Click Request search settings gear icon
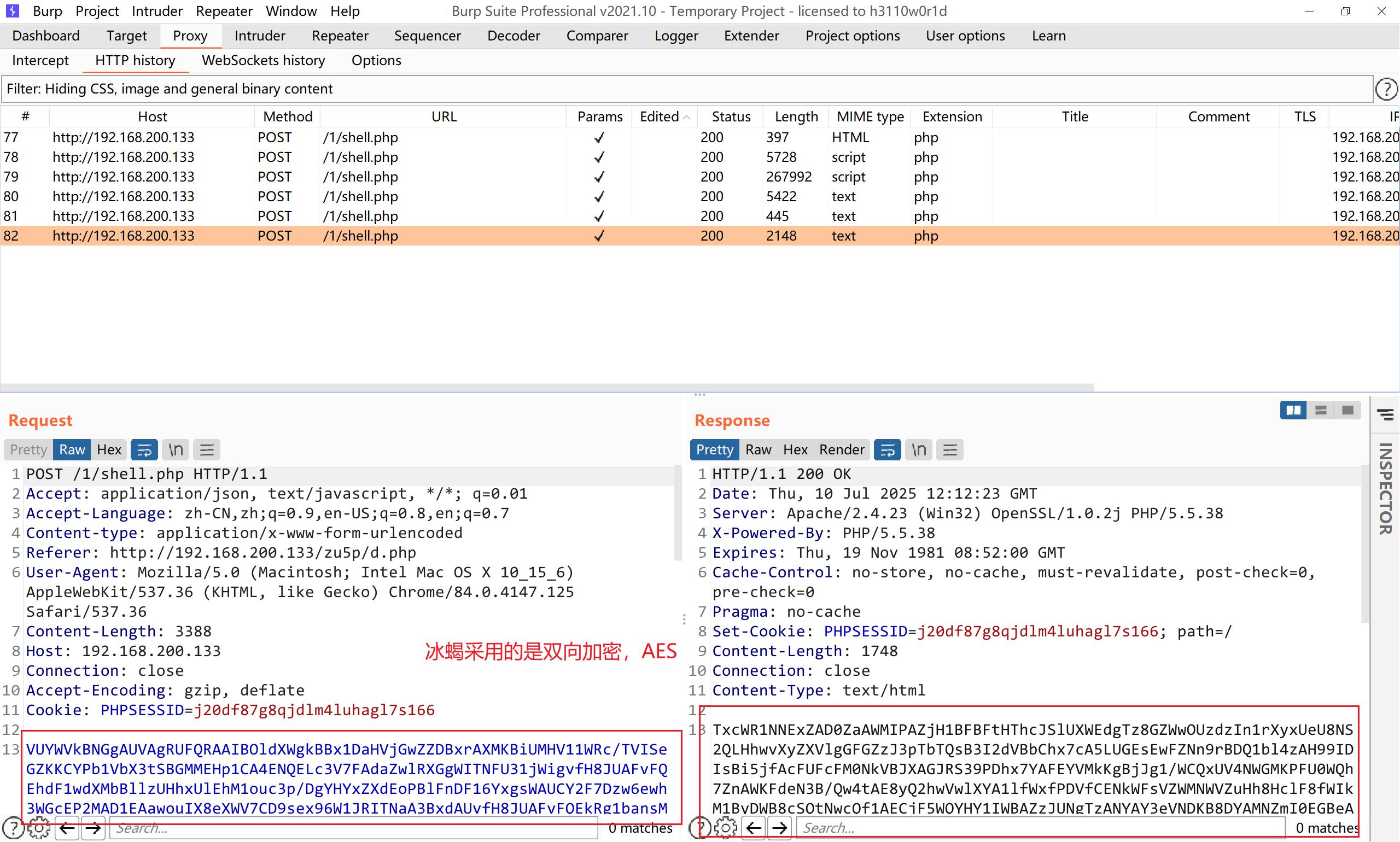 39,828
